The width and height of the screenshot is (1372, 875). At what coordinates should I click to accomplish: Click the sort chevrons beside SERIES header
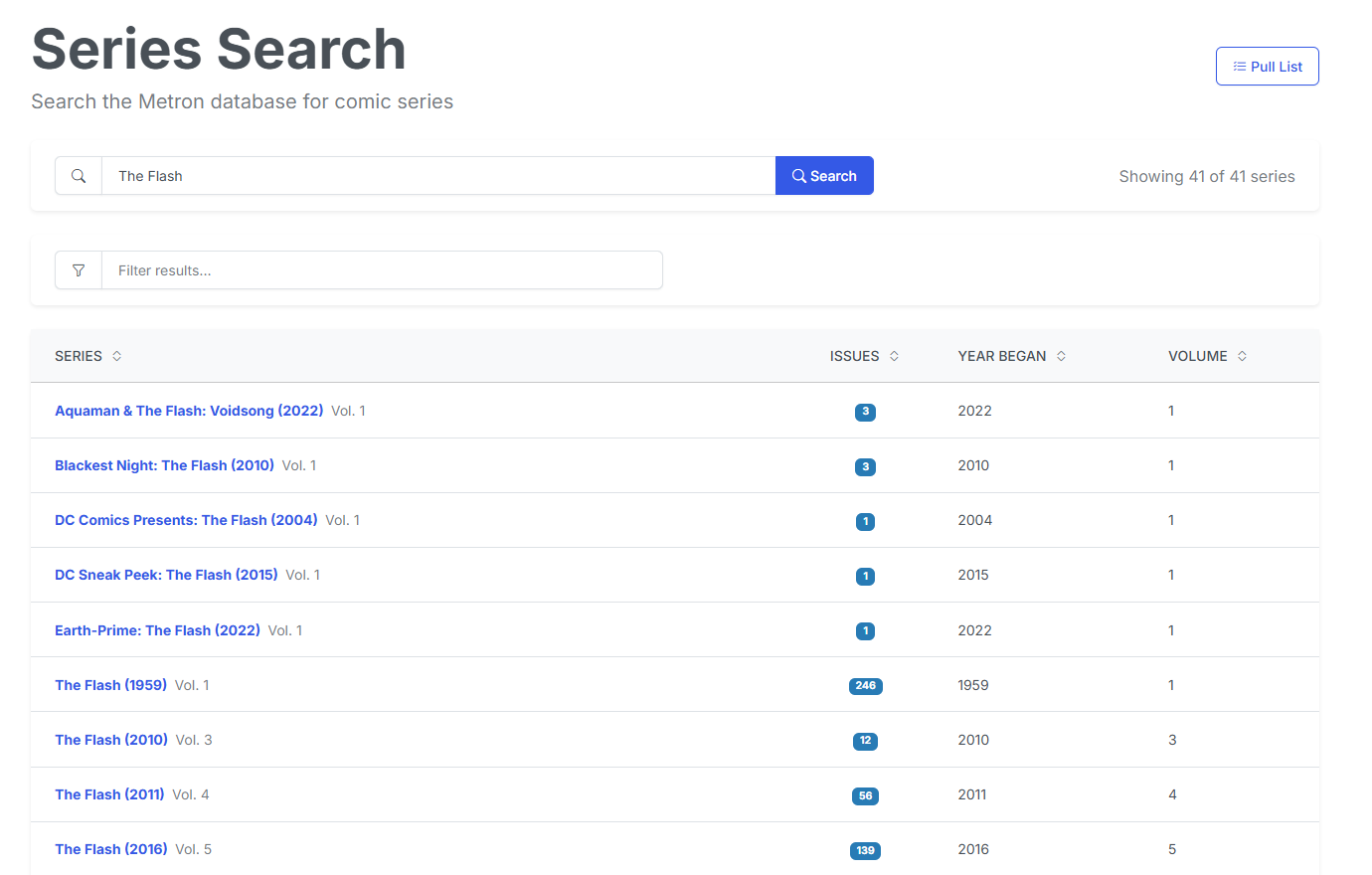coord(116,355)
